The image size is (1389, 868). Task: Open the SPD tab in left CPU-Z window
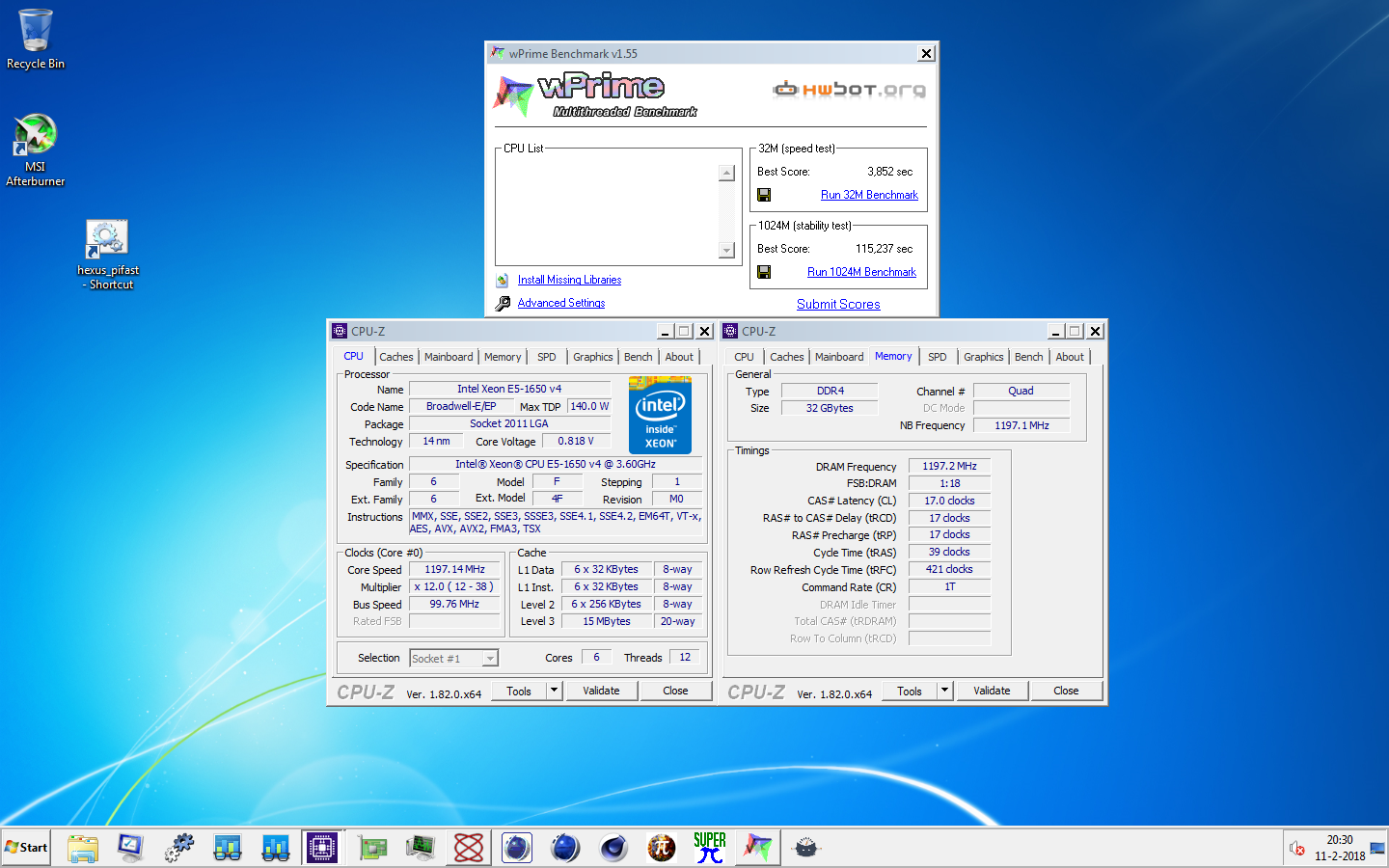(x=547, y=357)
